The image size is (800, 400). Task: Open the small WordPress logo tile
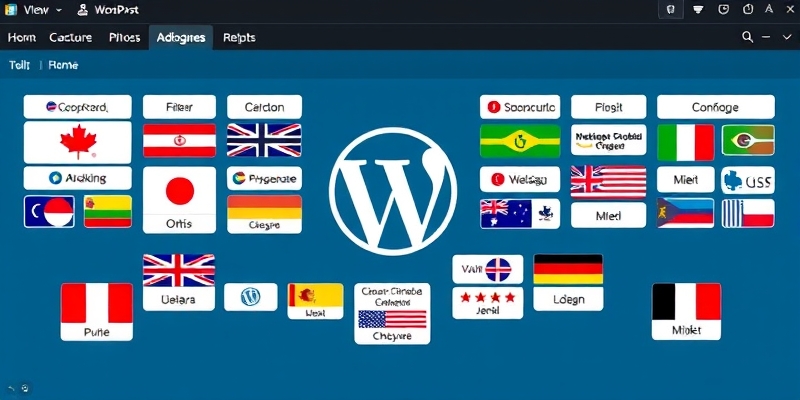251,296
